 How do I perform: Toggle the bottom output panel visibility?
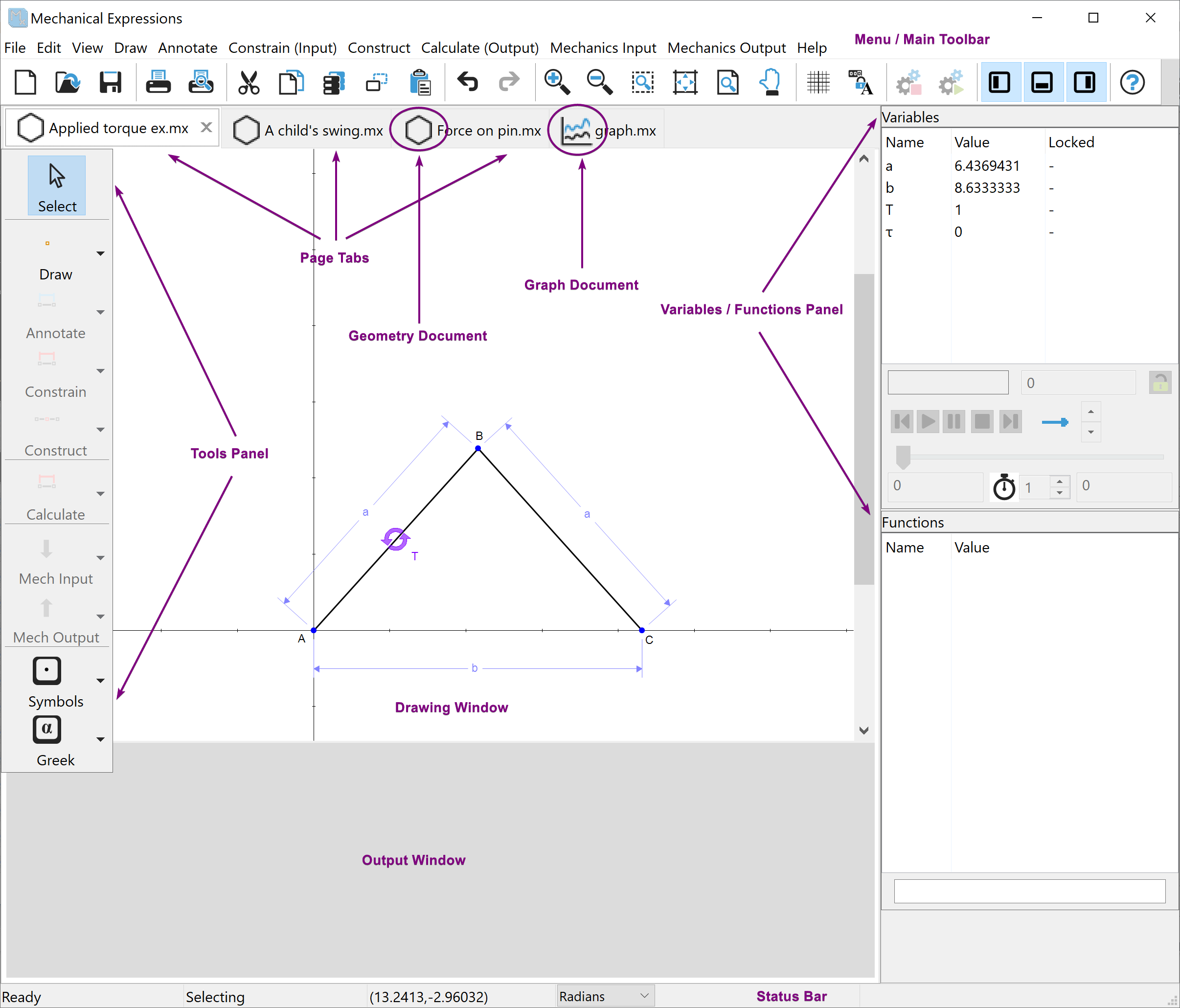(x=1042, y=83)
